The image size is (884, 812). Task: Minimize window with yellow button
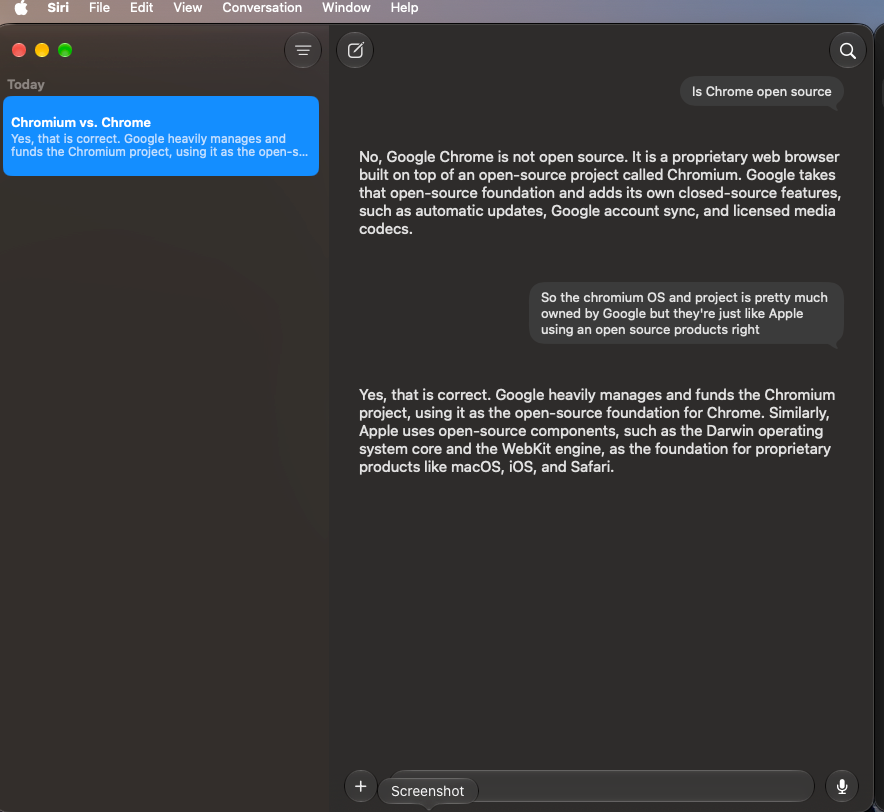[42, 50]
